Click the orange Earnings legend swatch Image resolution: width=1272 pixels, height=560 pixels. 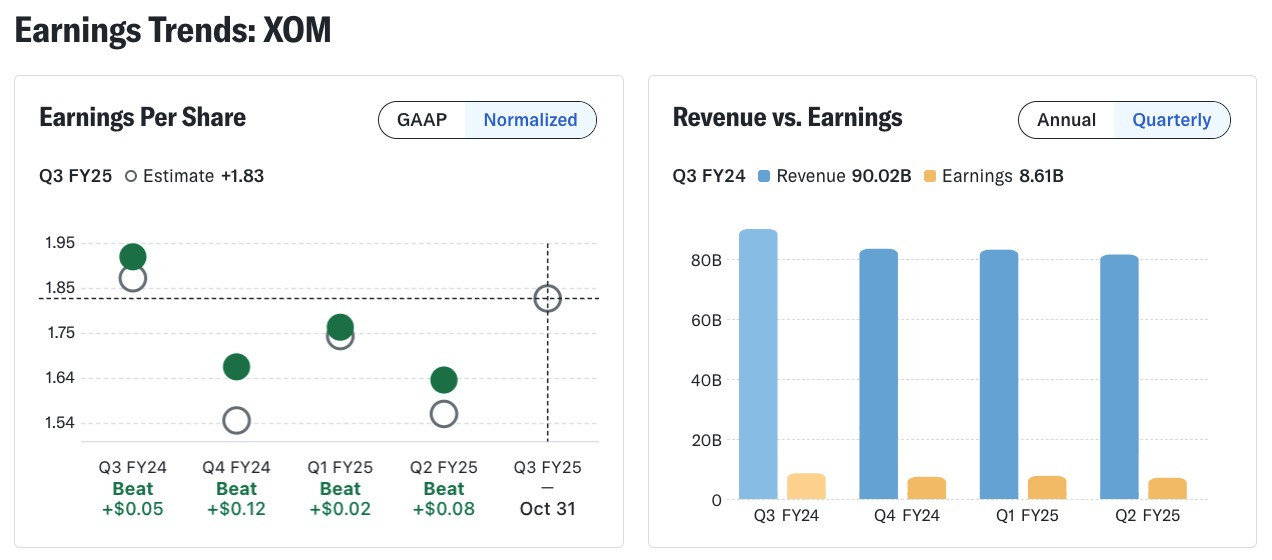929,176
